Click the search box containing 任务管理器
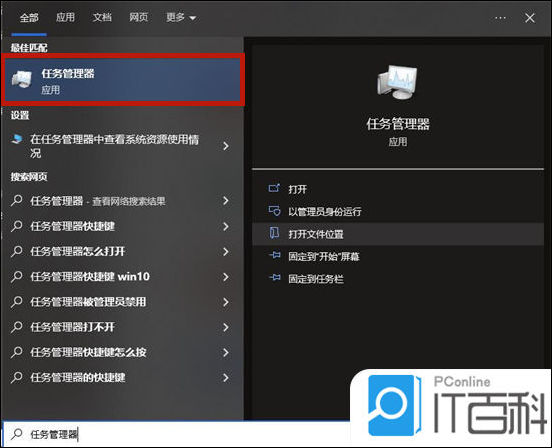 pos(176,434)
